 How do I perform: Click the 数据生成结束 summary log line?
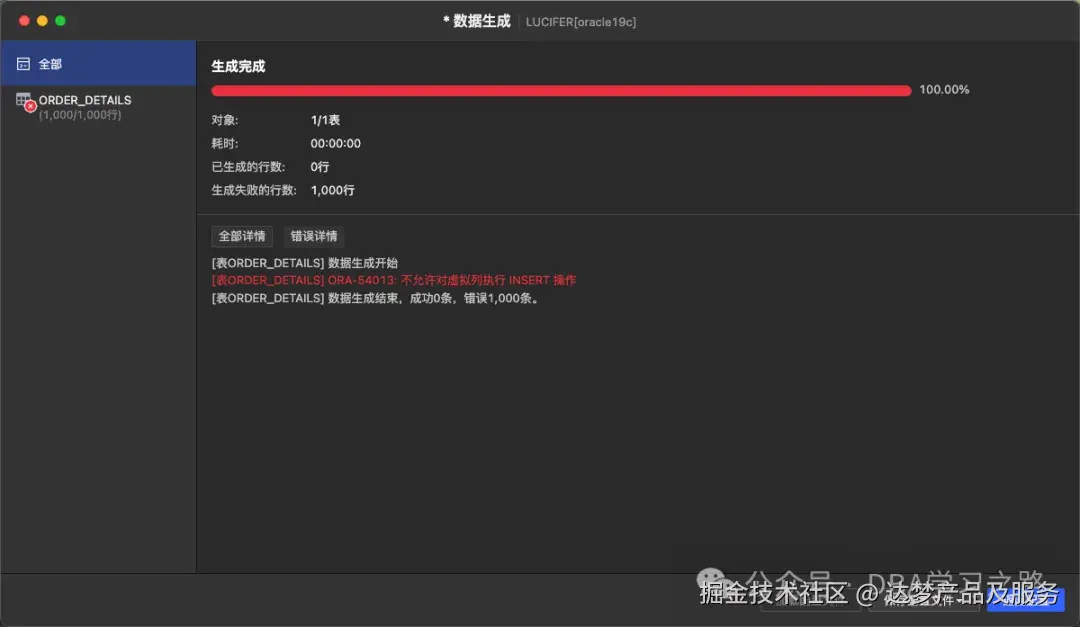[x=376, y=298]
